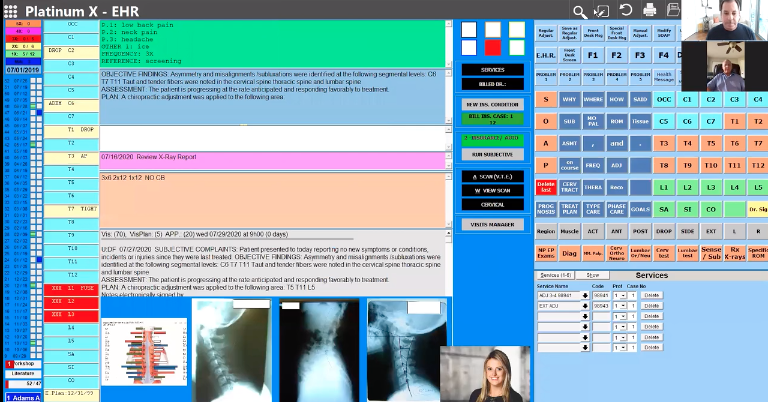
Task: Click the Muscle button
Action: click(569, 231)
